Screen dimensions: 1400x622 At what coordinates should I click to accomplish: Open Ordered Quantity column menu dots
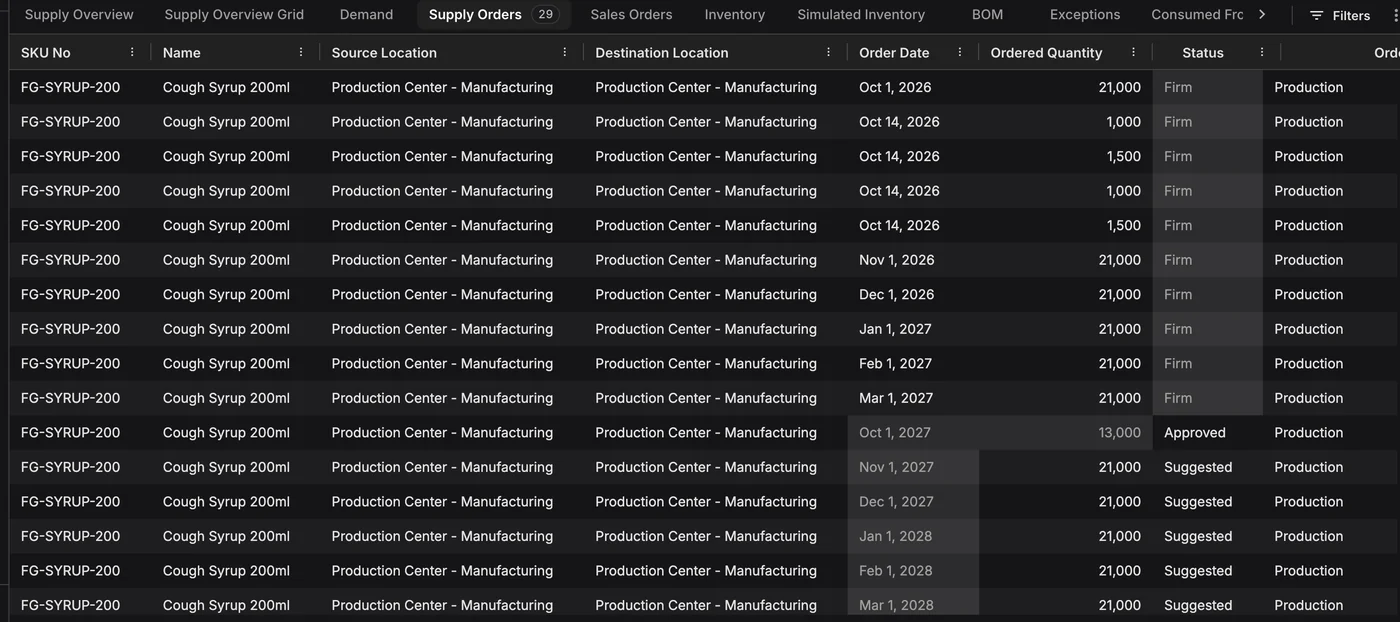point(1133,52)
